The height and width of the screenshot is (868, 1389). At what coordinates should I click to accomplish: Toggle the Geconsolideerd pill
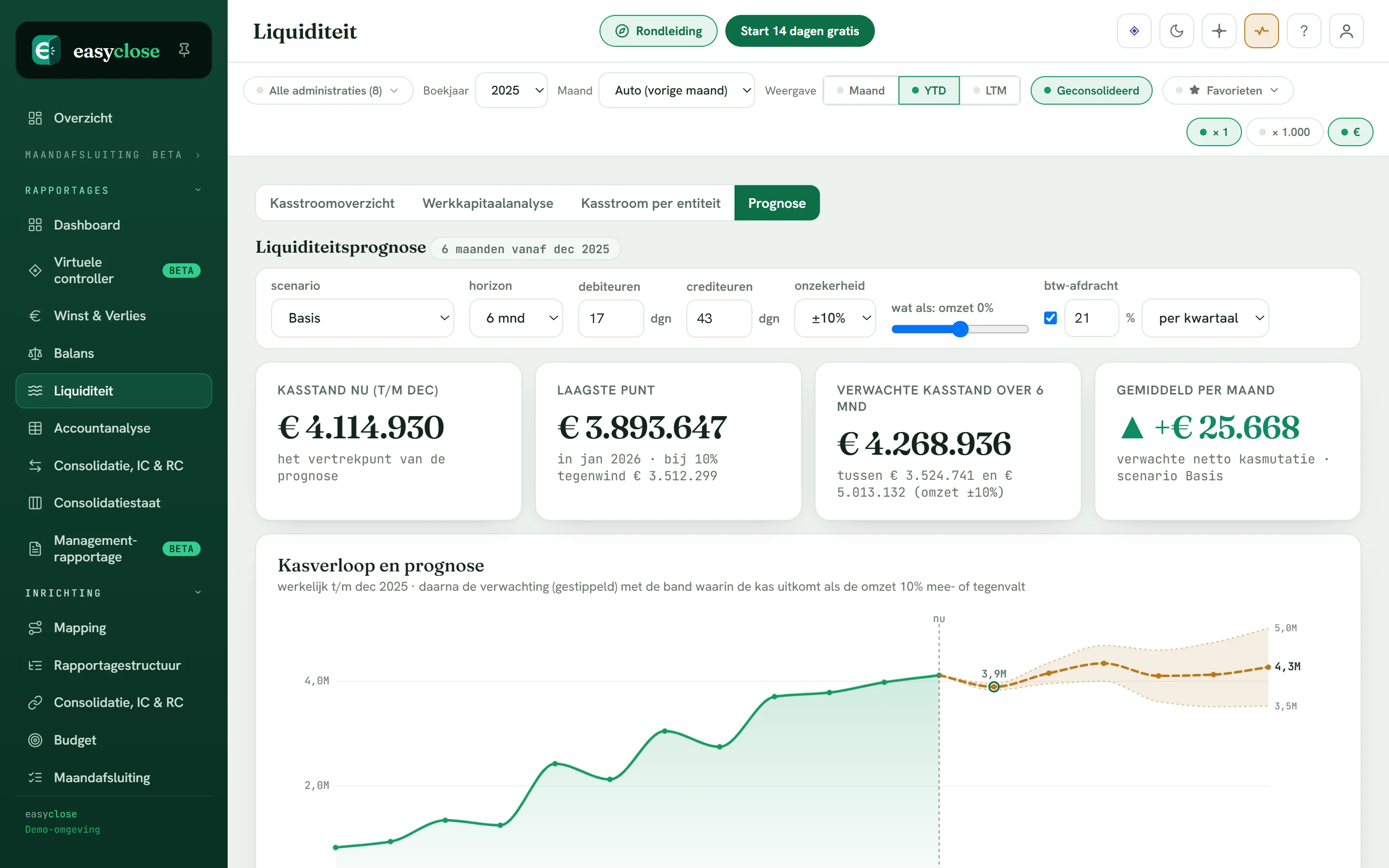[1091, 91]
